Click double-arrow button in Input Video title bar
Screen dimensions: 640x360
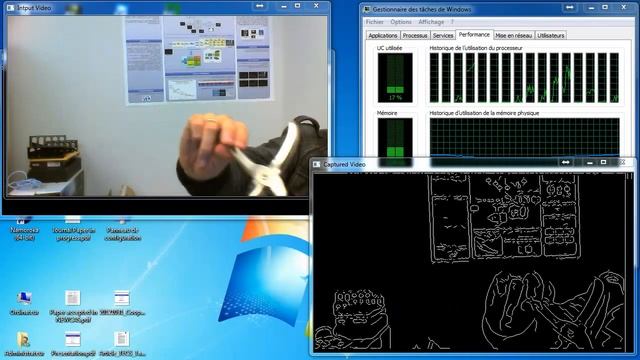click(260, 6)
